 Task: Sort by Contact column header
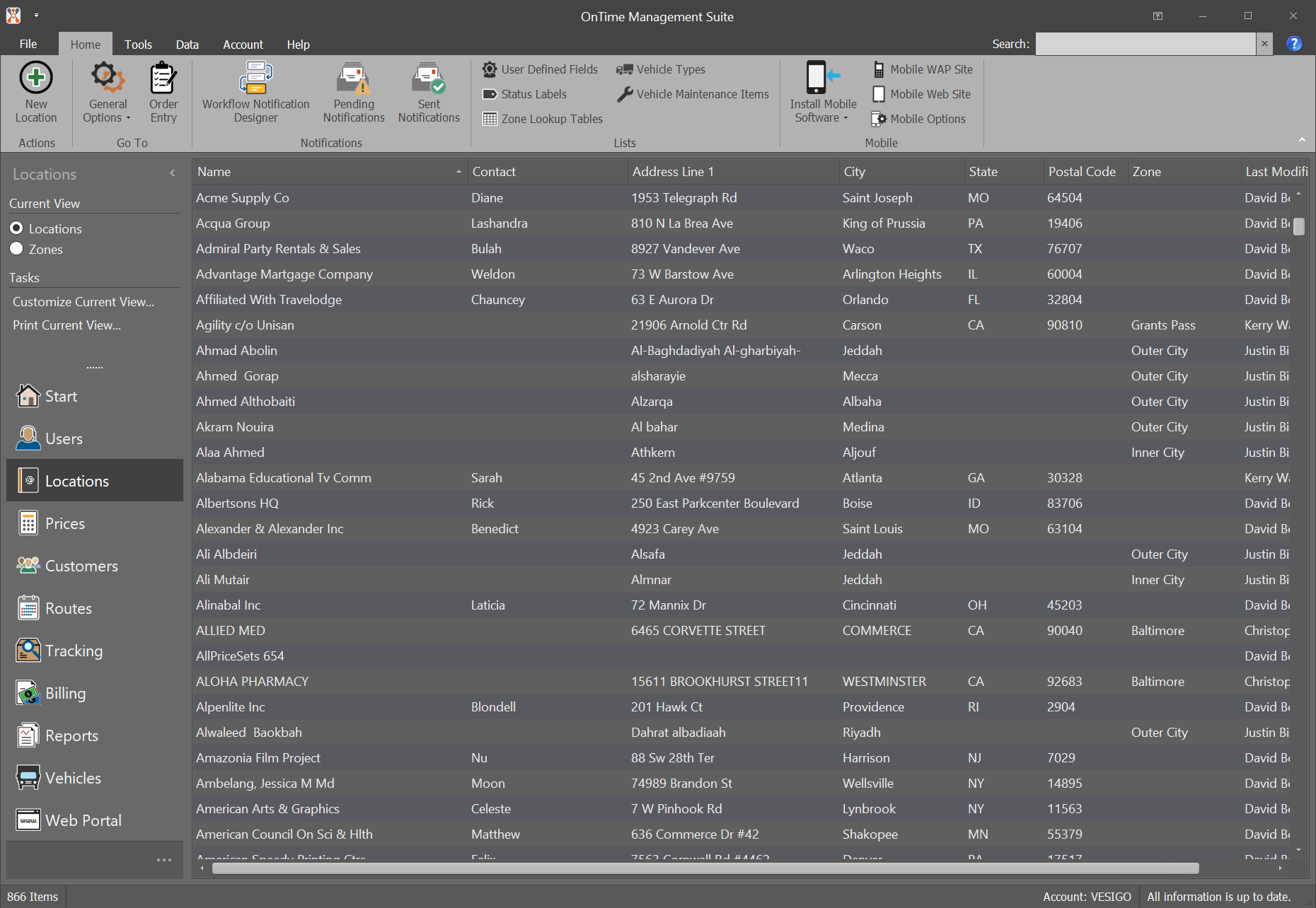click(548, 172)
